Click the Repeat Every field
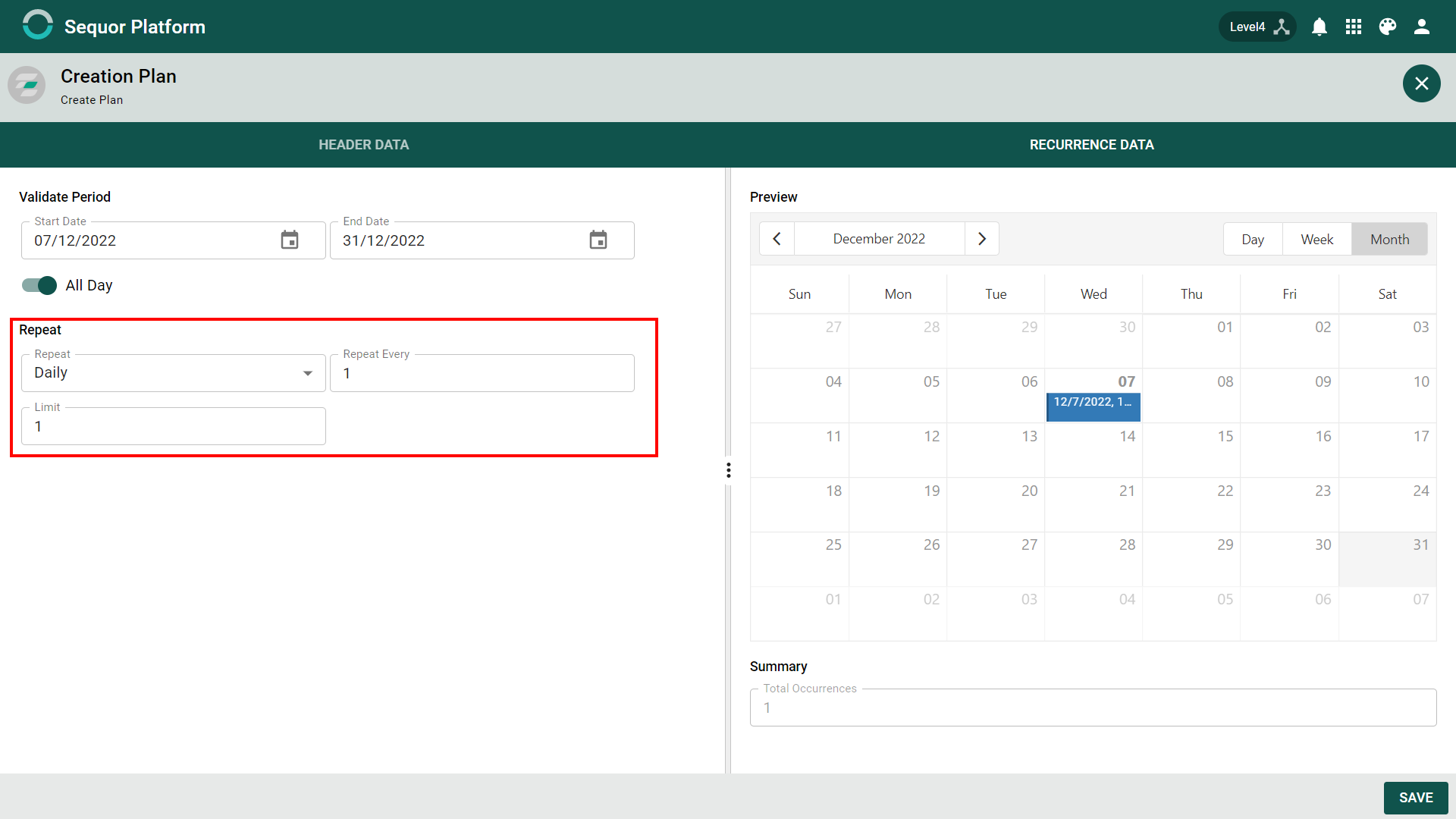 point(482,373)
